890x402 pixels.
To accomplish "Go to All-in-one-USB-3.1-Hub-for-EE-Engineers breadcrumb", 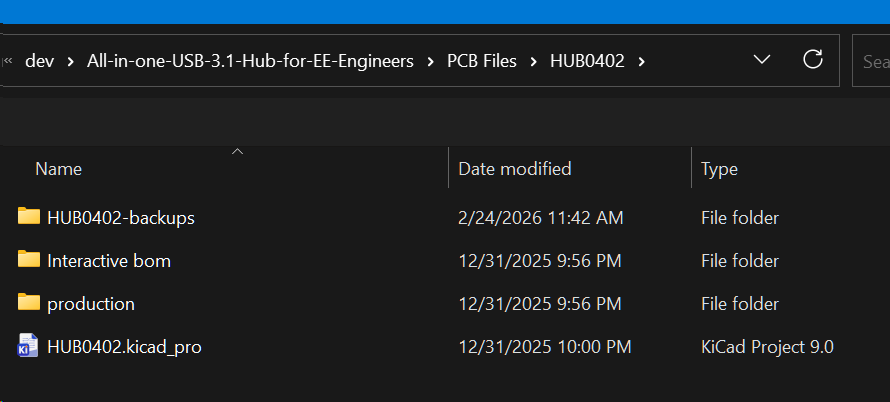I will pyautogui.click(x=250, y=61).
